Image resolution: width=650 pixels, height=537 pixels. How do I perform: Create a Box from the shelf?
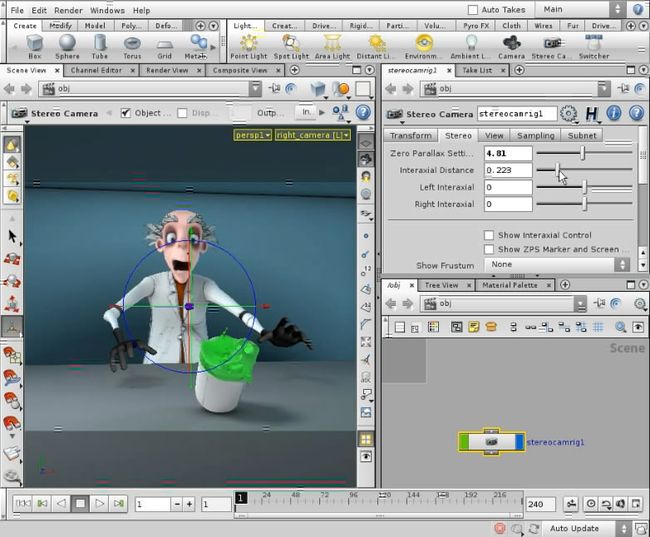coord(35,47)
